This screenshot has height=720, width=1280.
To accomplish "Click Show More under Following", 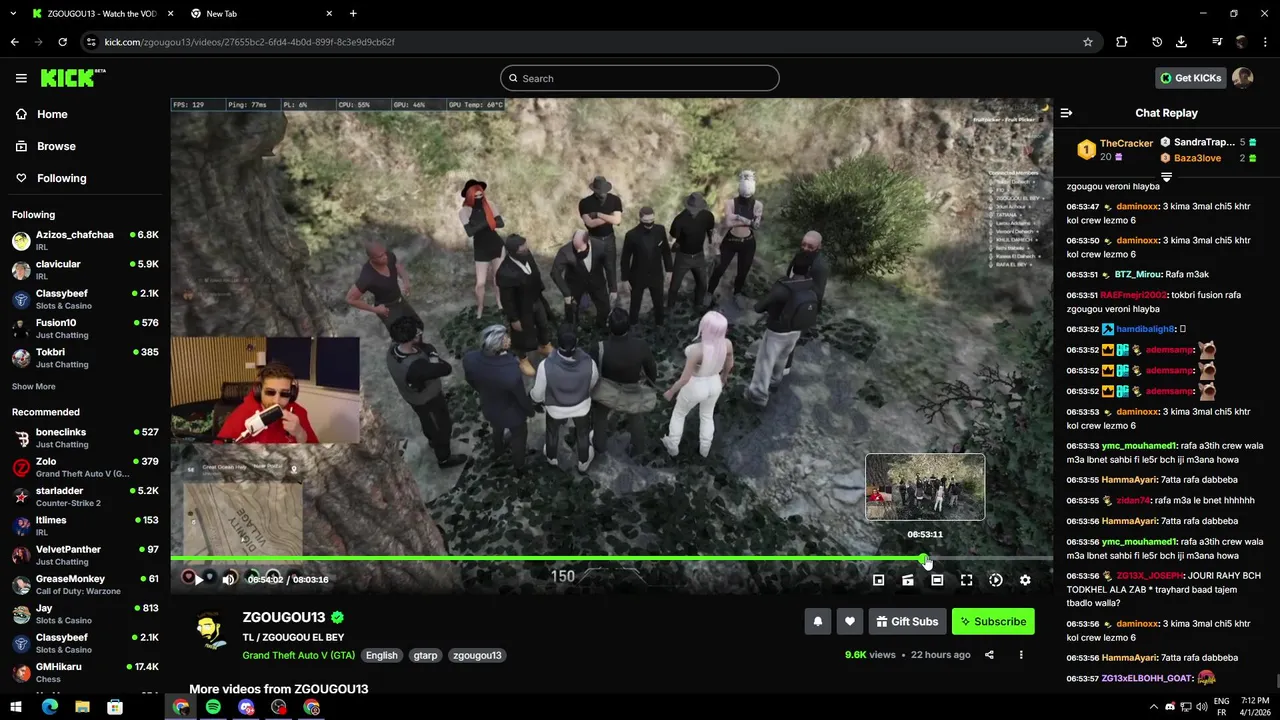I will 34,386.
